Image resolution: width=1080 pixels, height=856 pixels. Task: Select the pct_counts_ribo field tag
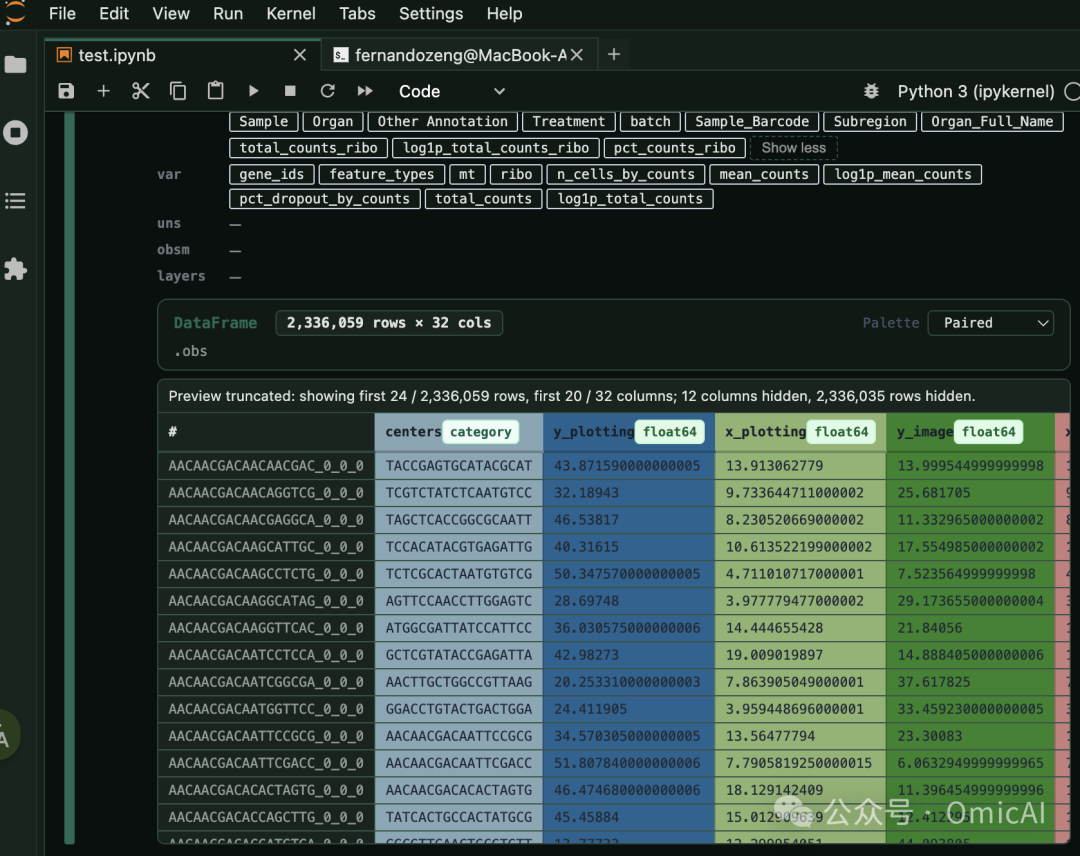point(674,148)
